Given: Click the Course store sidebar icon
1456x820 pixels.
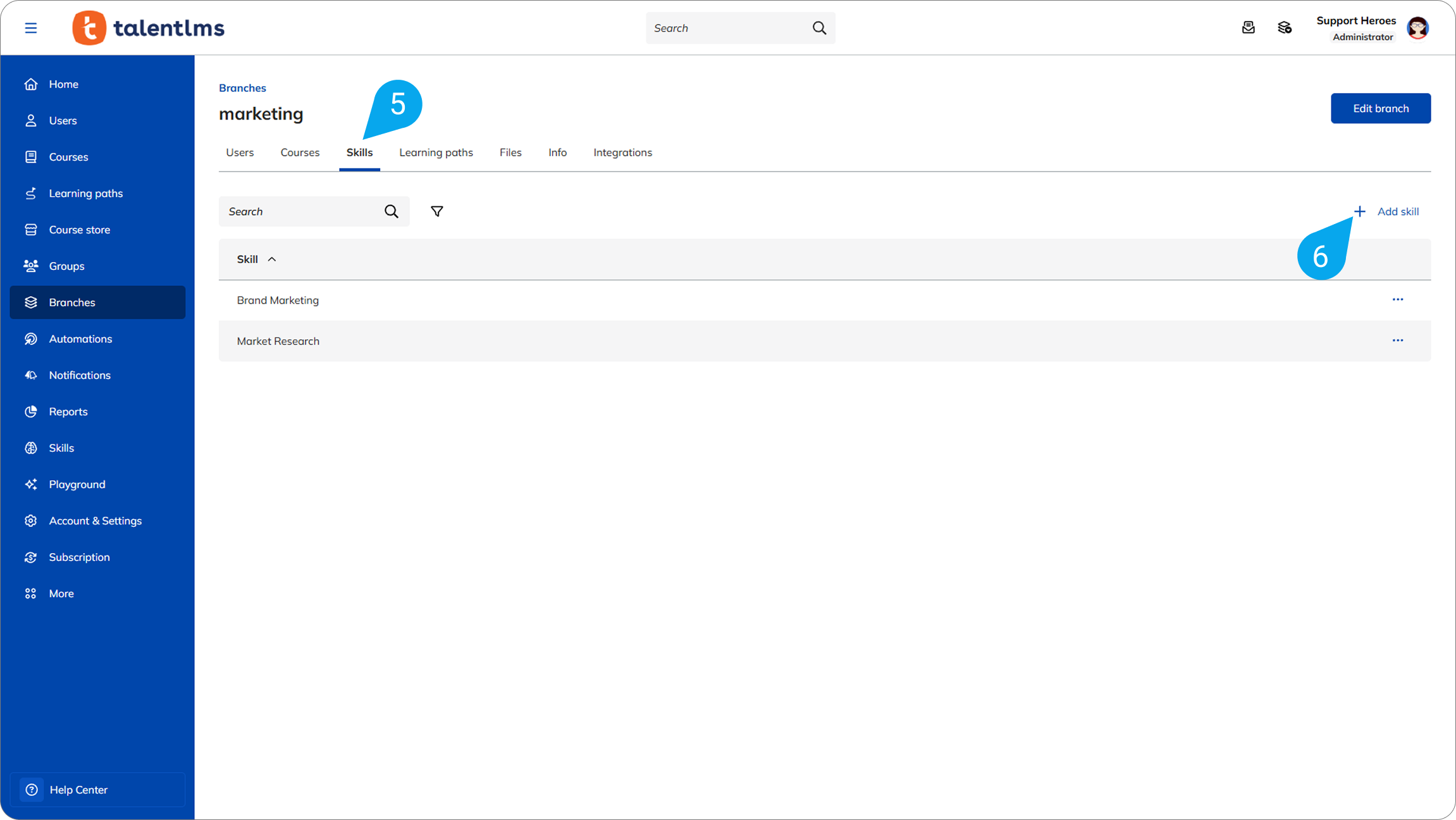Looking at the screenshot, I should coord(31,230).
